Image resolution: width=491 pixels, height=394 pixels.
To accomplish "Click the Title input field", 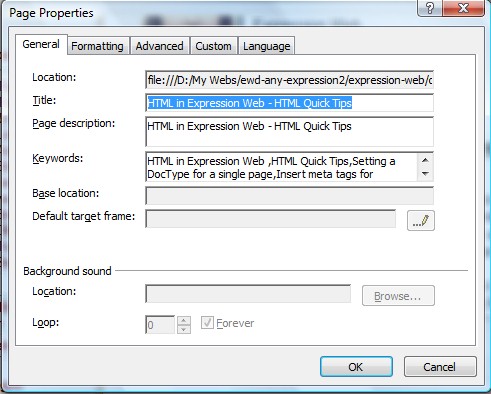I will 289,103.
